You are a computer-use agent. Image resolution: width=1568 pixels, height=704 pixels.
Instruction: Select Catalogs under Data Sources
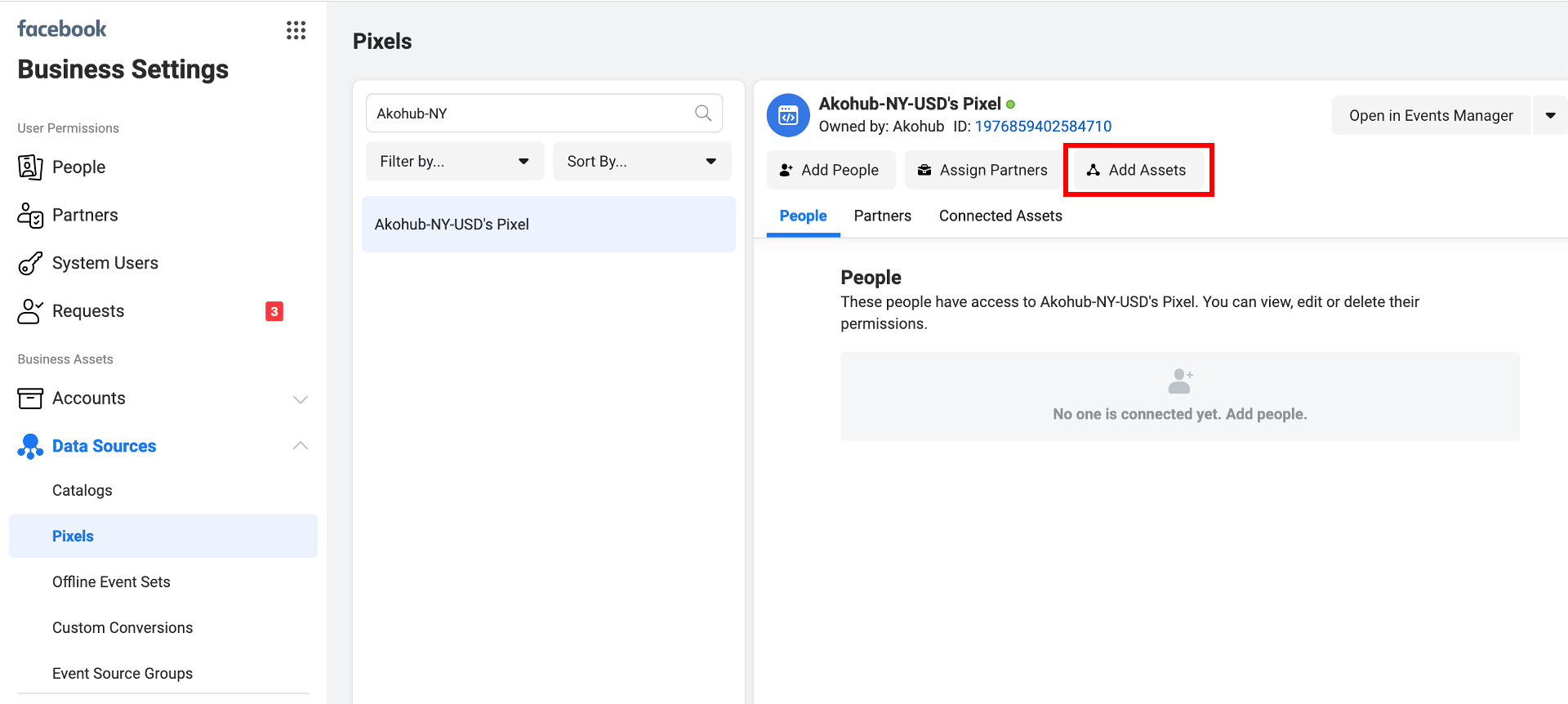(82, 490)
